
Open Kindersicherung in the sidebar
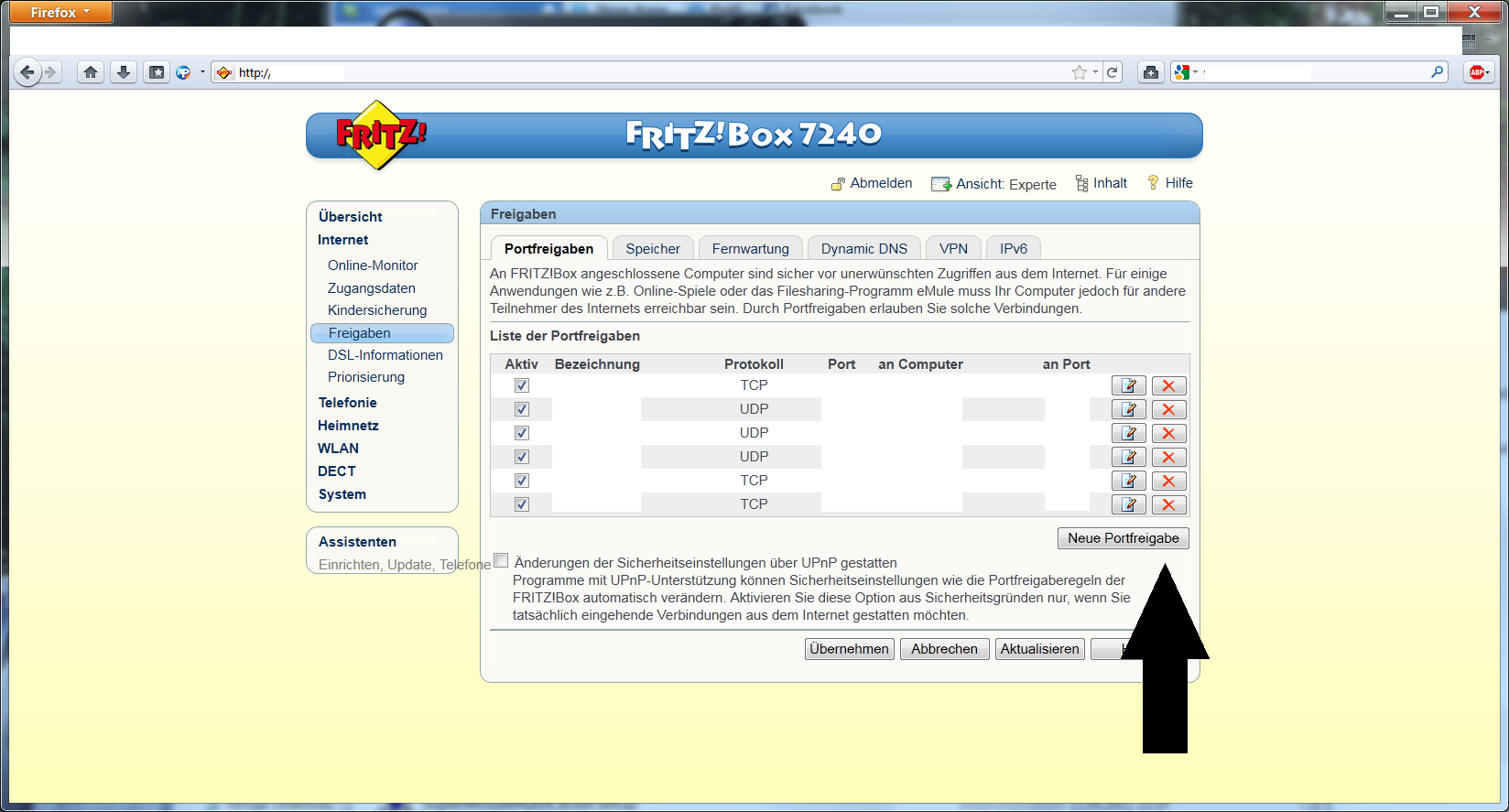point(377,310)
